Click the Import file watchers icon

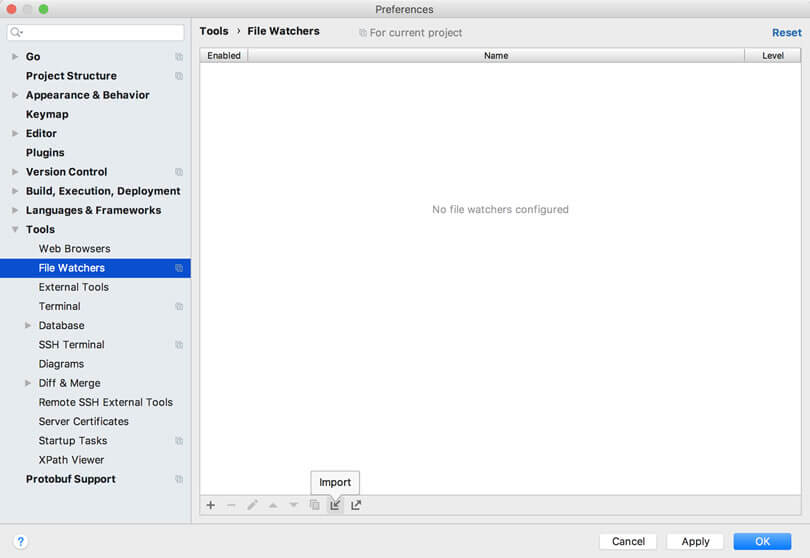point(335,505)
